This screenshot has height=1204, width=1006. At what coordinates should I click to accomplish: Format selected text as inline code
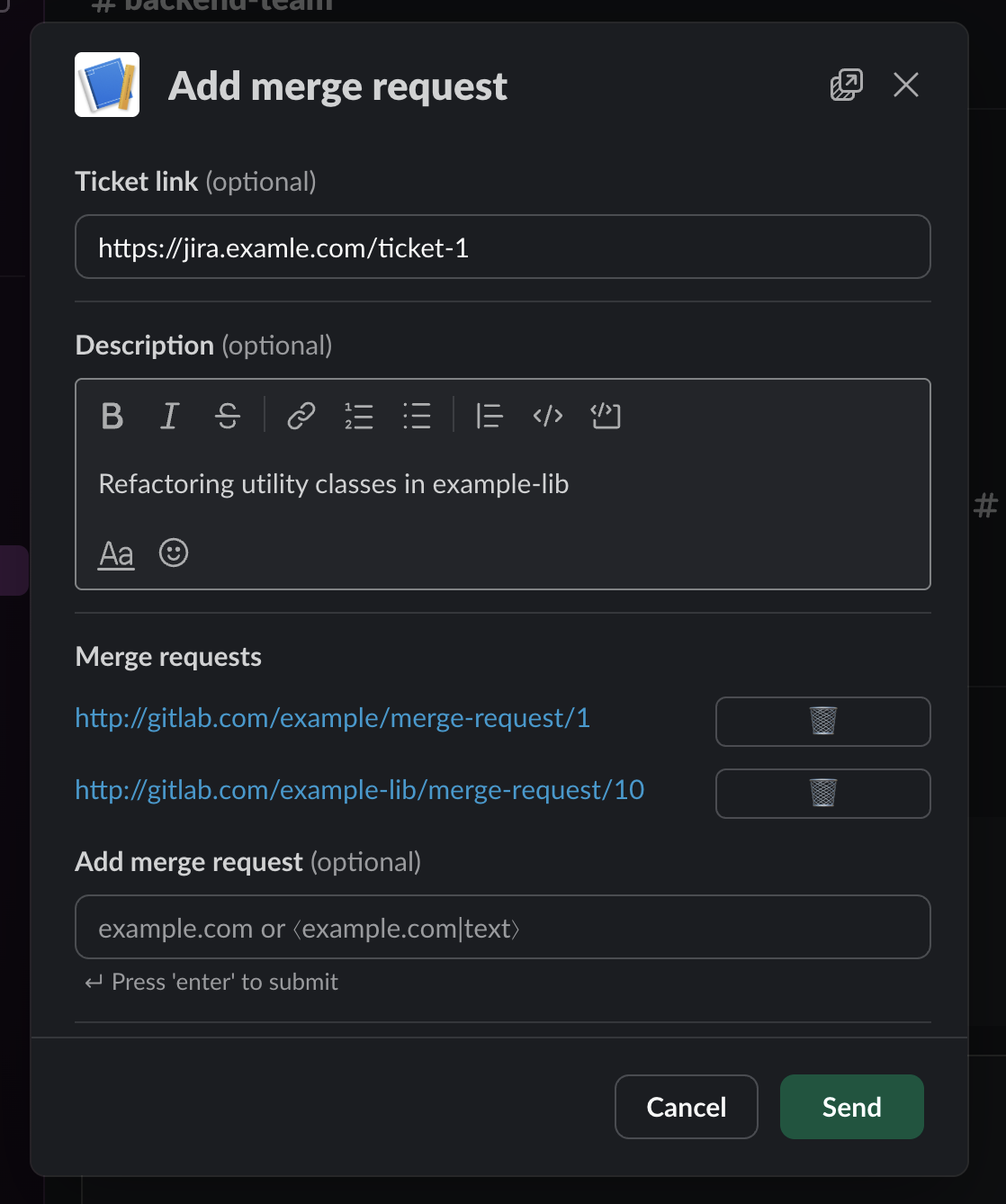pos(547,416)
